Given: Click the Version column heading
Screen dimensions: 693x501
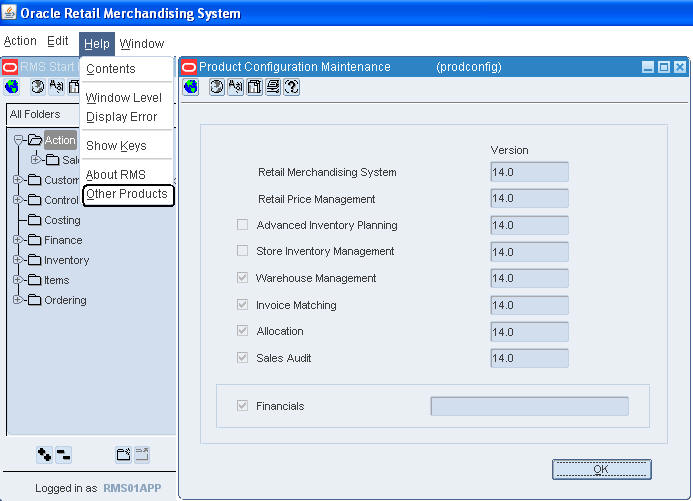Looking at the screenshot, I should 510,150.
